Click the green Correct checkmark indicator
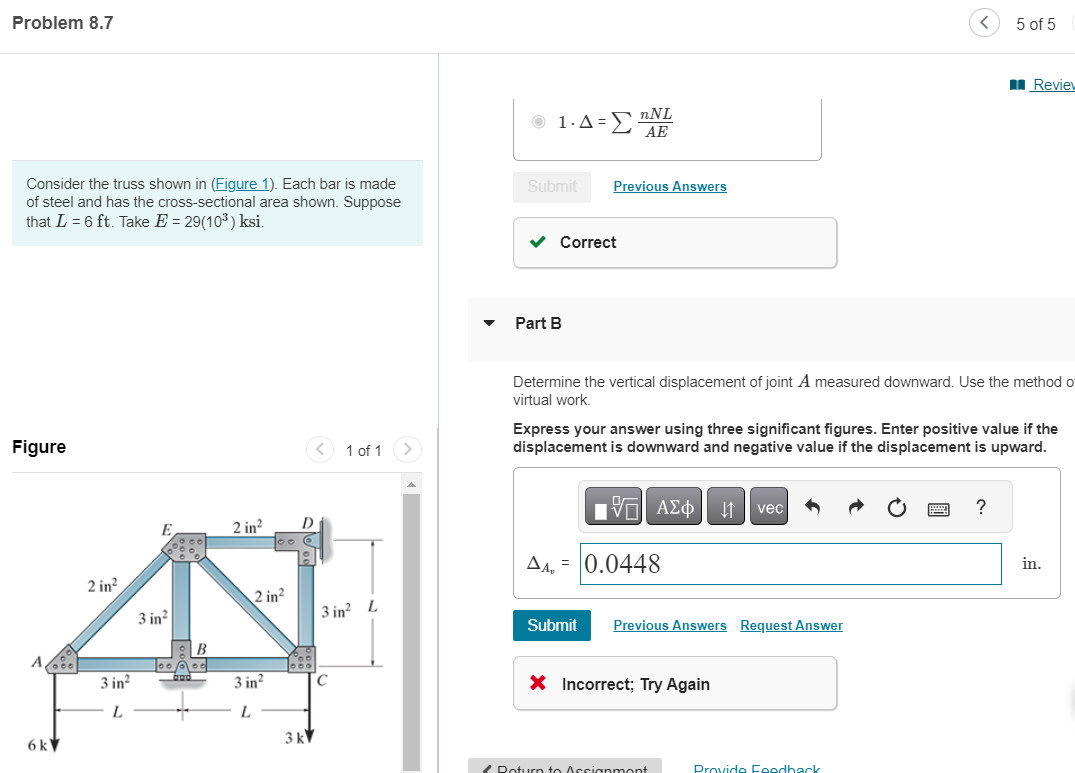 click(x=537, y=242)
